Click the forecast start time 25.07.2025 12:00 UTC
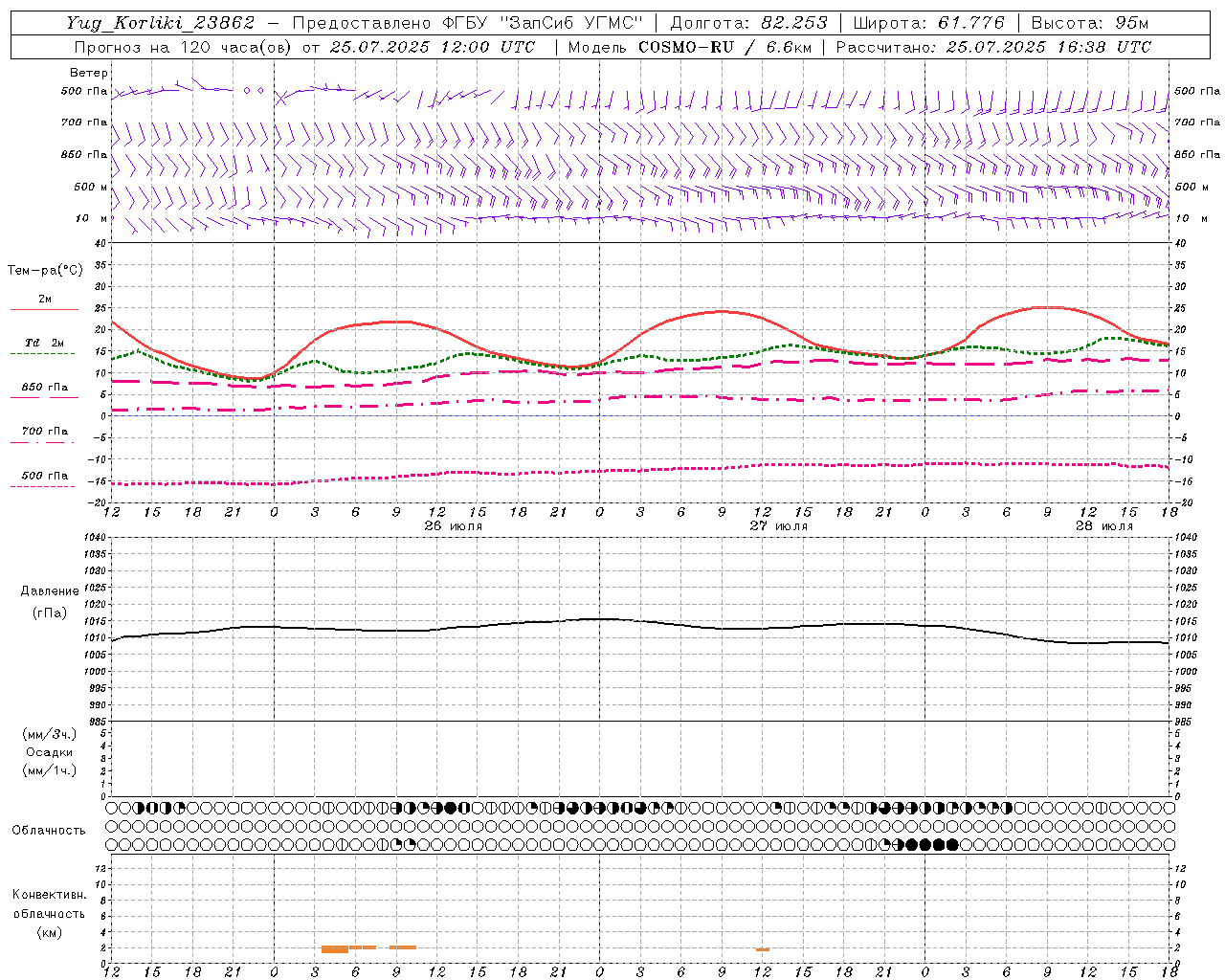 (x=433, y=47)
